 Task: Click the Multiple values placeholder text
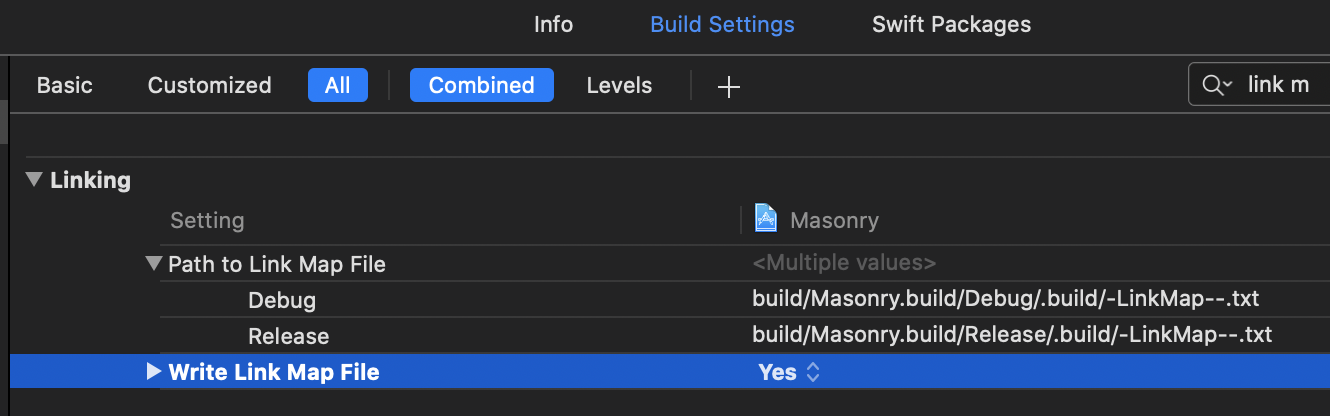point(844,264)
